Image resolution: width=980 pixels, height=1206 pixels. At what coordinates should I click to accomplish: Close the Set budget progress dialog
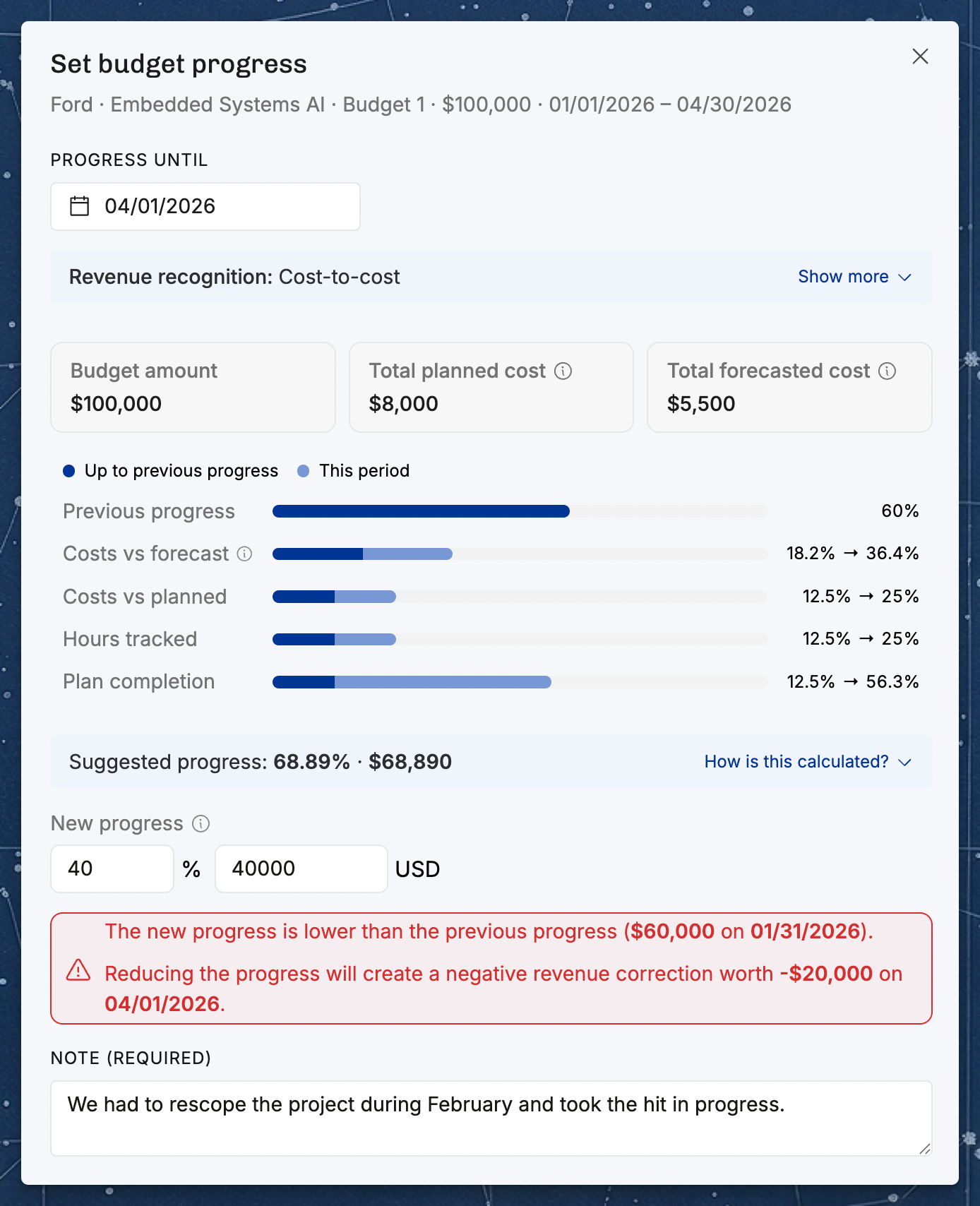point(920,56)
